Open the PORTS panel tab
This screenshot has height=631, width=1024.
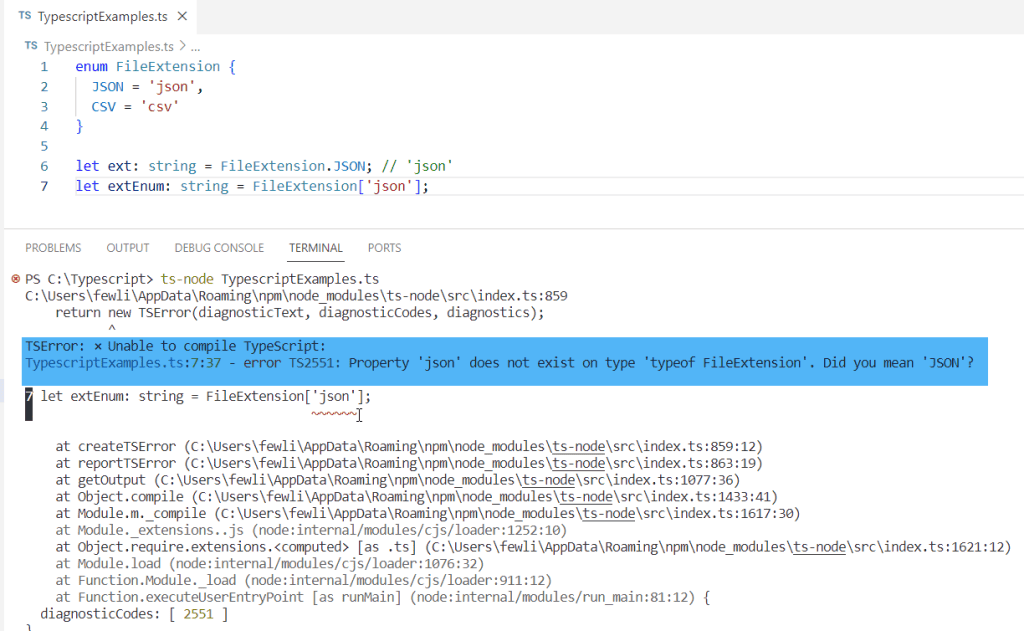[x=384, y=248]
